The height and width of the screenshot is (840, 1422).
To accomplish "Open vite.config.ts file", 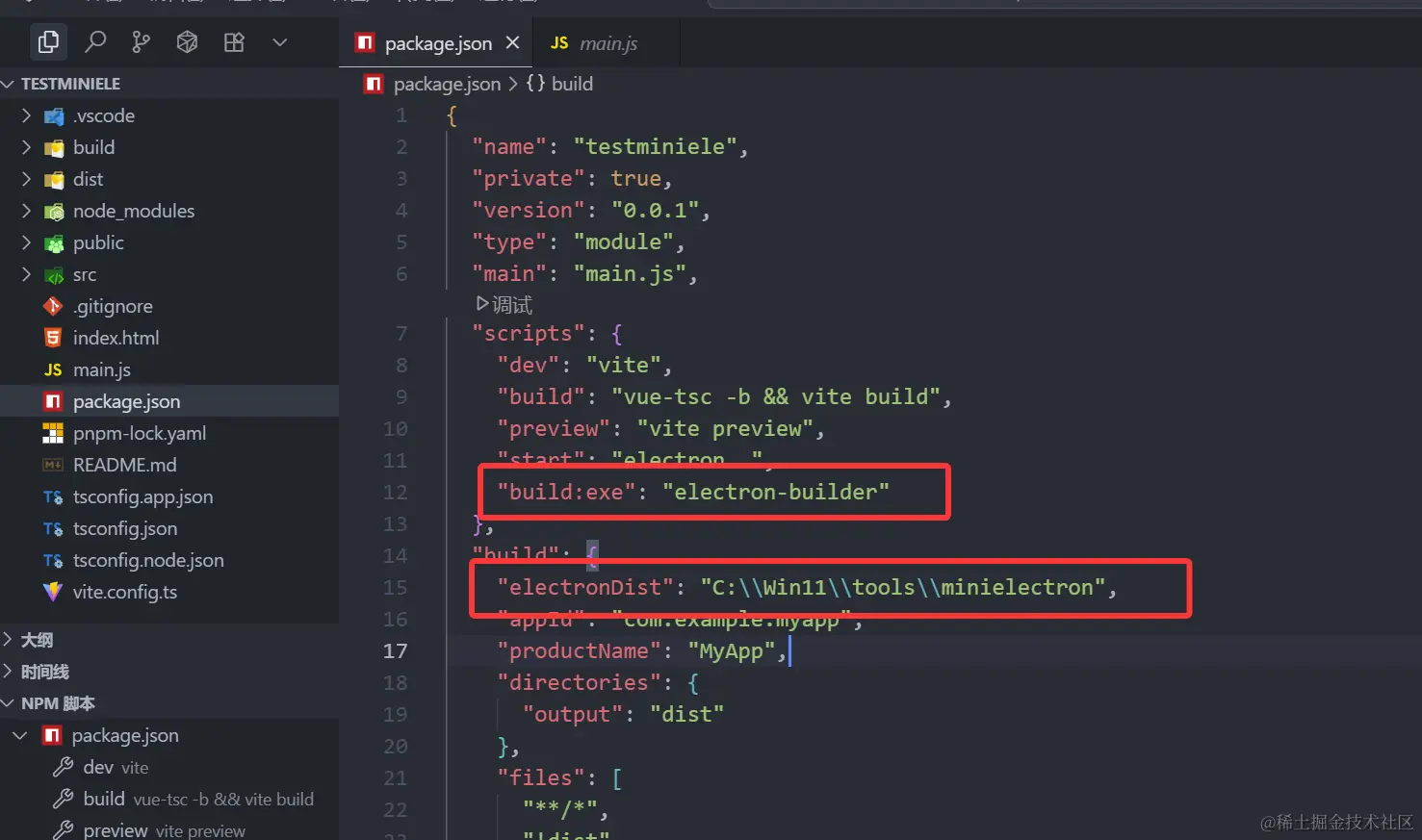I will (x=124, y=592).
